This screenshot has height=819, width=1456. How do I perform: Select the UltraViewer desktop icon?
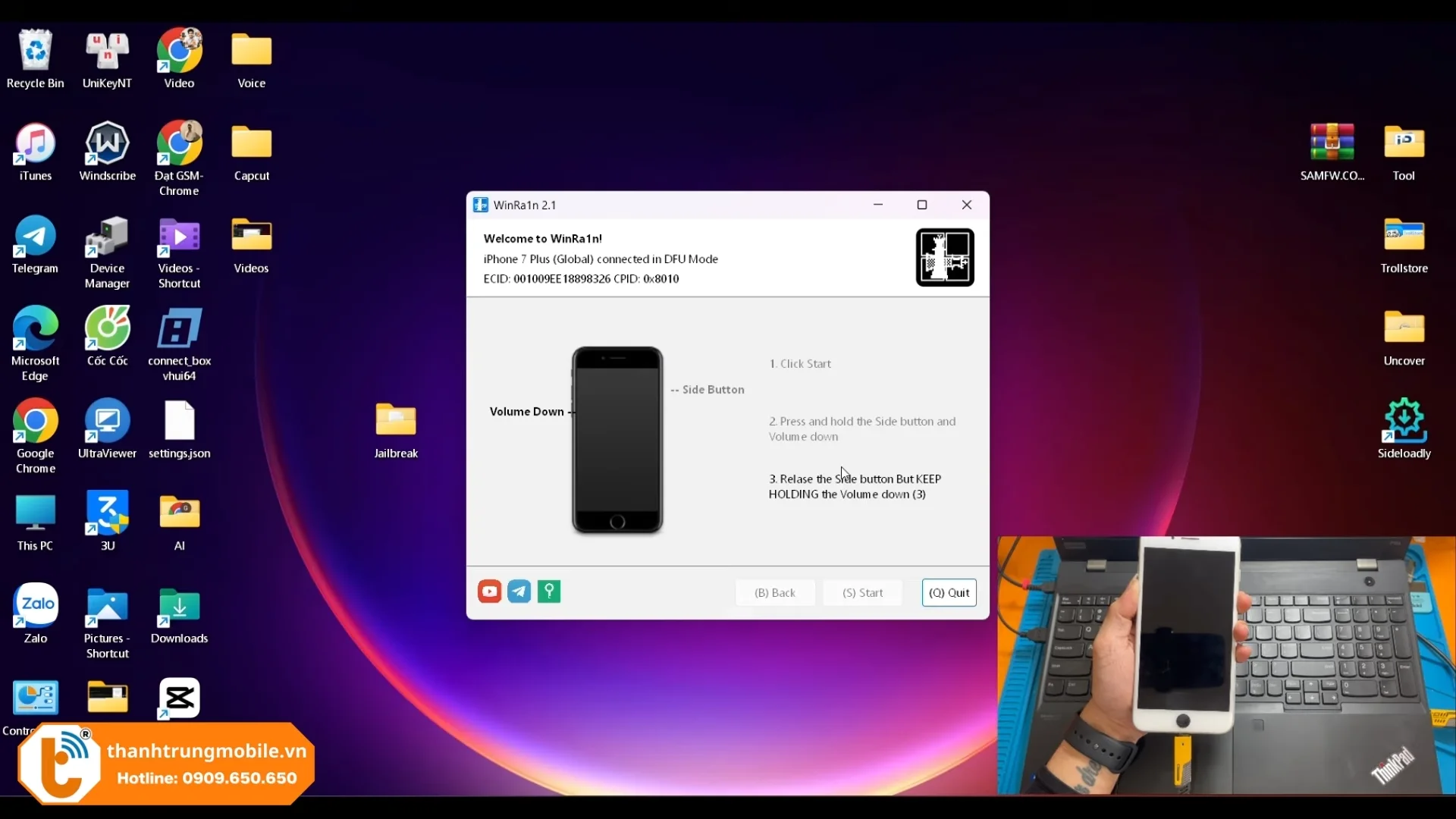(108, 429)
